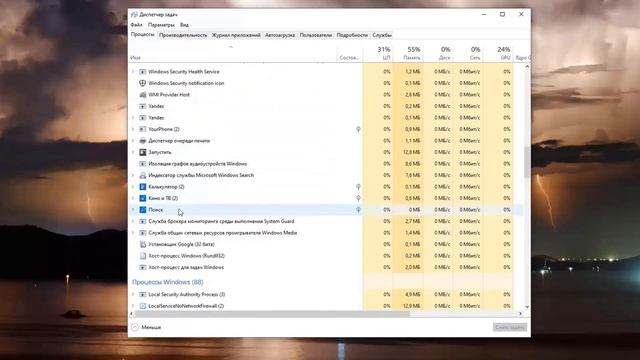Open the Файл menu

tap(137, 25)
